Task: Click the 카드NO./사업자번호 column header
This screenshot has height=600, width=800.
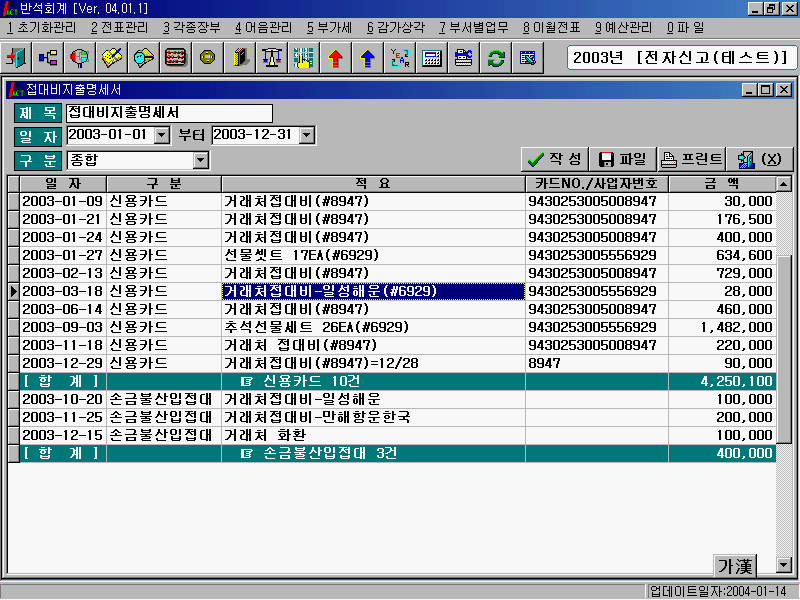Action: 597,184
